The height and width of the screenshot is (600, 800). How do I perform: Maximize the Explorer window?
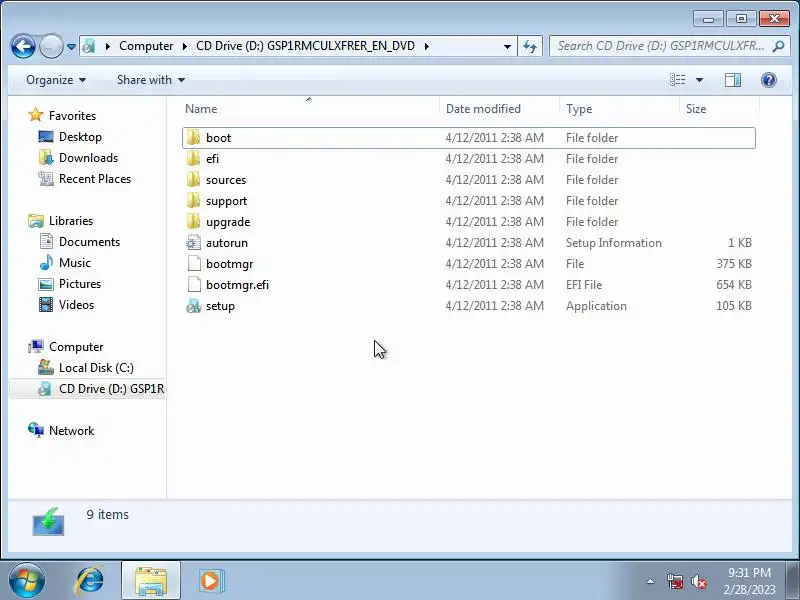pyautogui.click(x=741, y=19)
